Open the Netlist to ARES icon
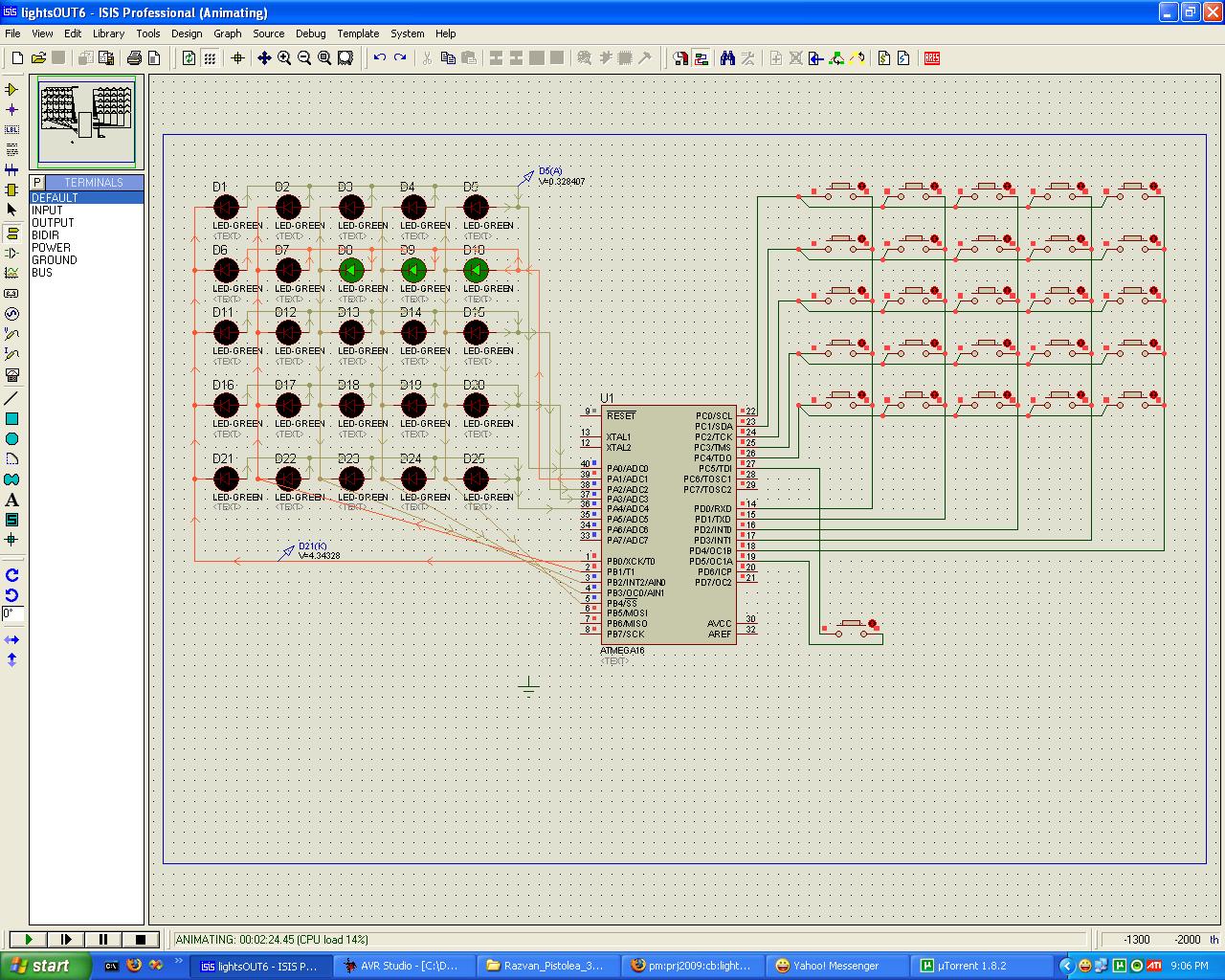The image size is (1225, 980). point(931,57)
